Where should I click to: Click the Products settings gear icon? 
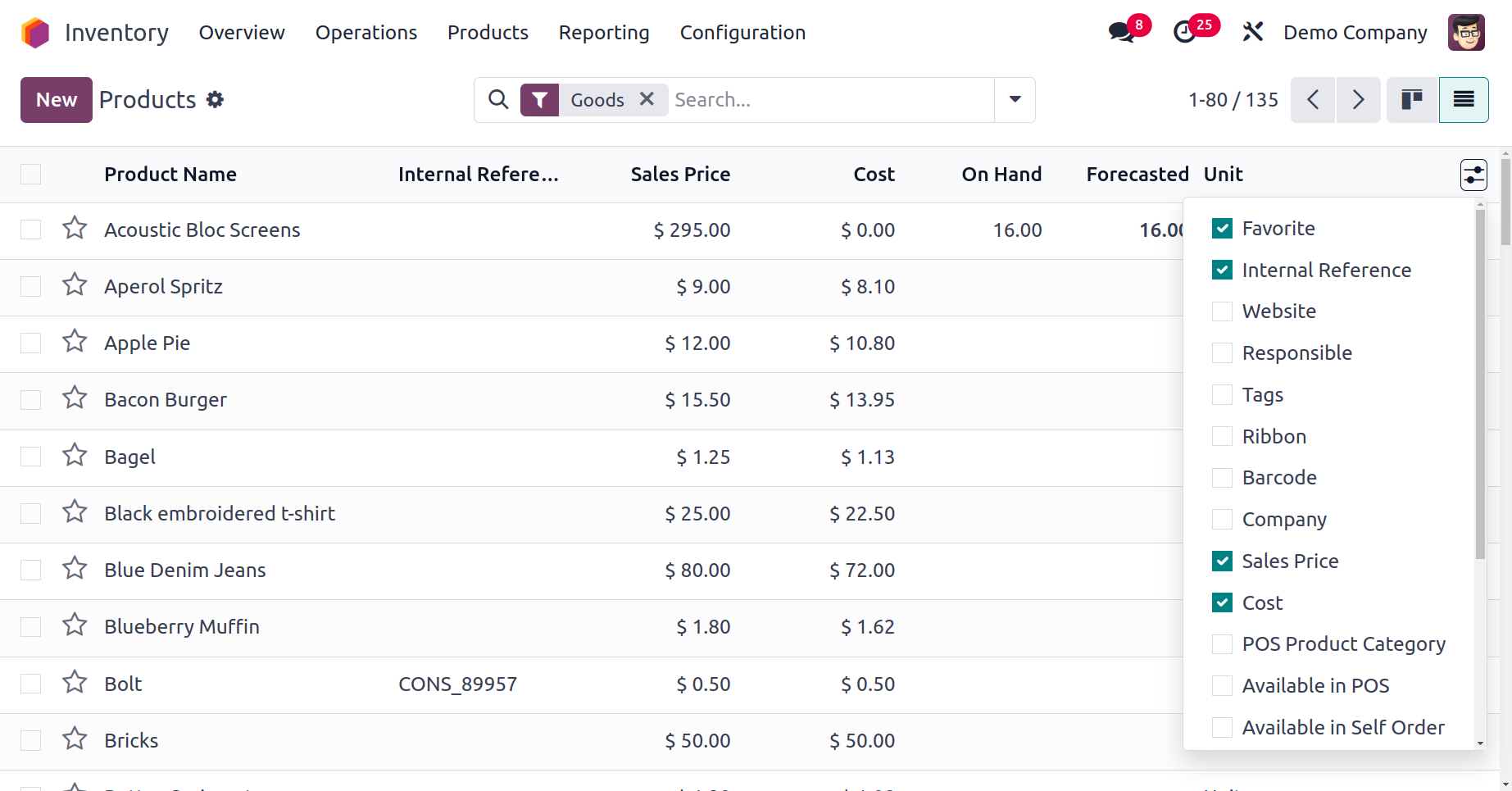[x=215, y=100]
